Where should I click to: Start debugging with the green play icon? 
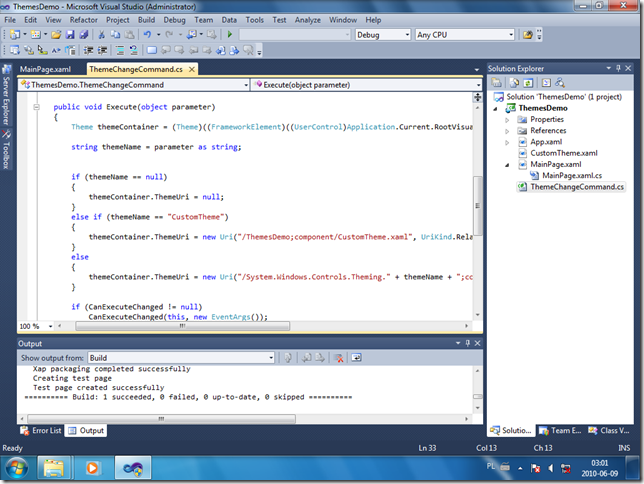click(230, 35)
